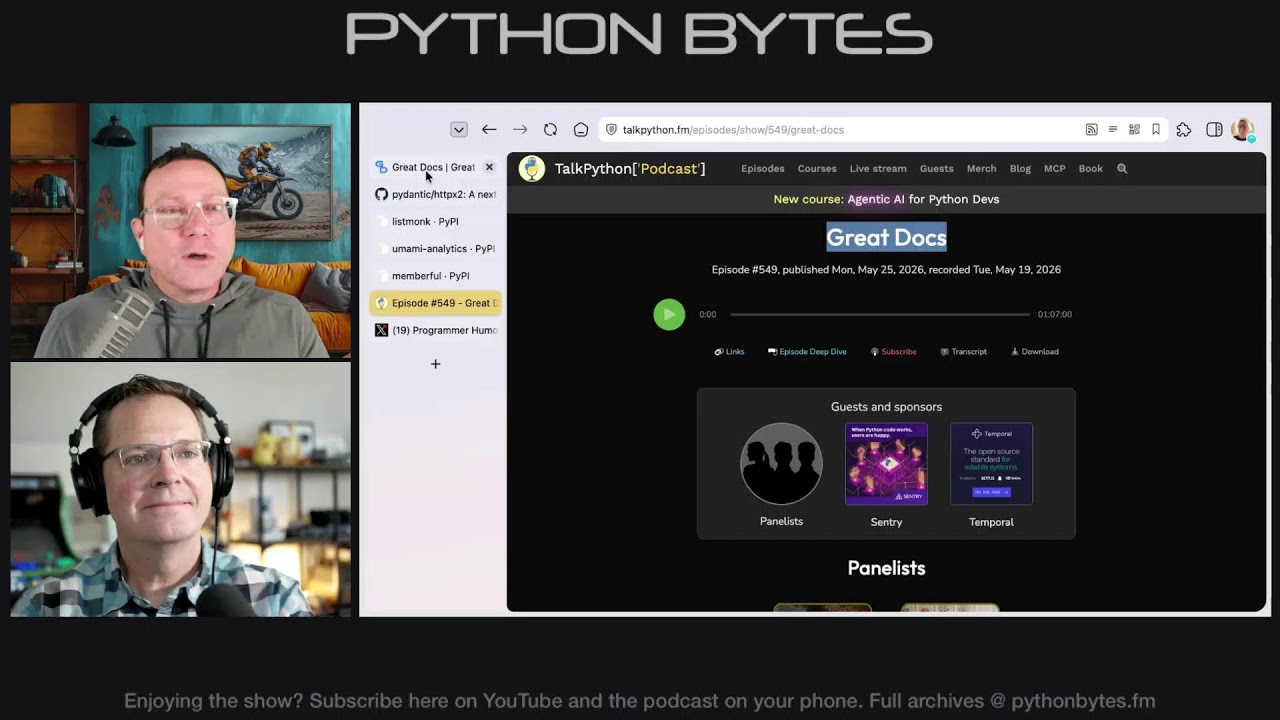
Task: Open the tab list dropdown chevron
Action: 458,129
